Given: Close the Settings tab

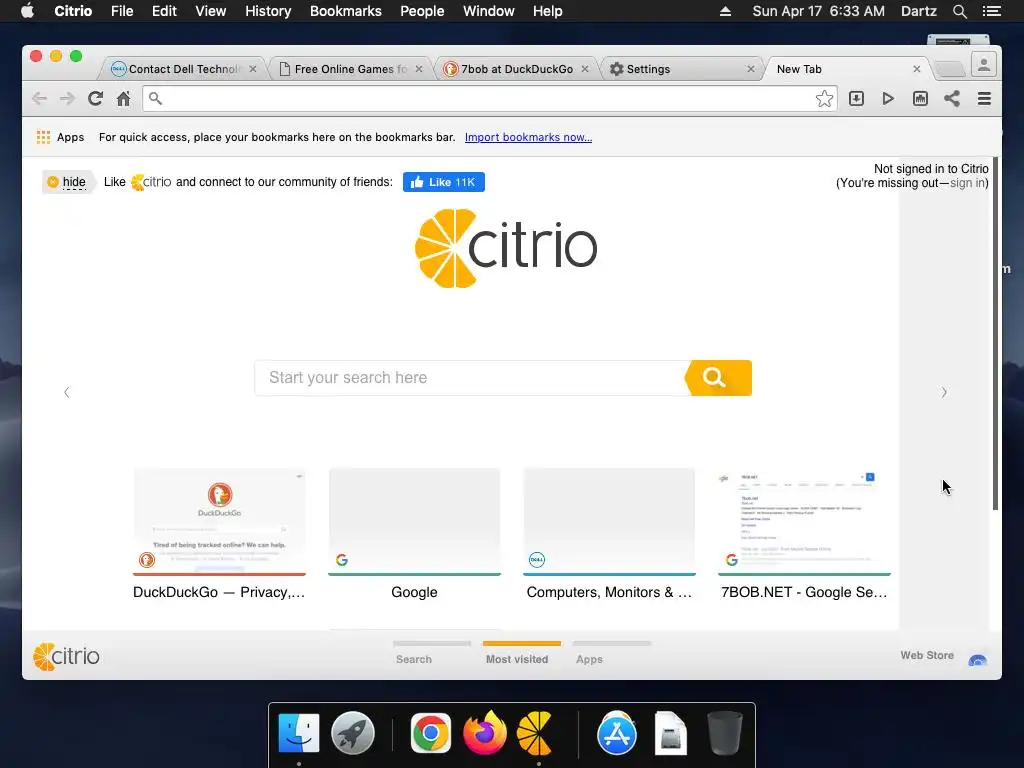Looking at the screenshot, I should (x=751, y=69).
